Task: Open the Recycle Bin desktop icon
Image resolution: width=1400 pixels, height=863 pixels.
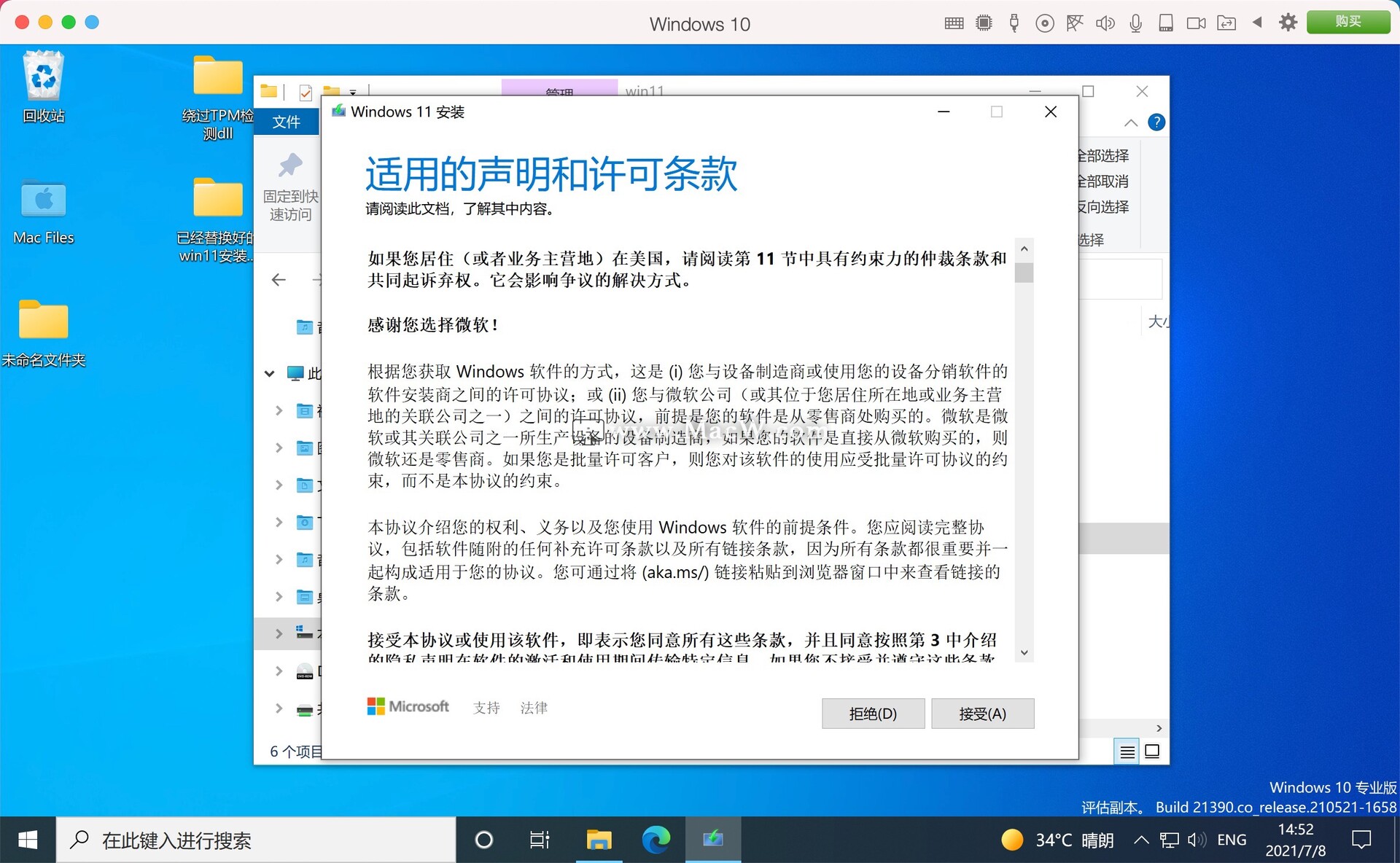Action: pyautogui.click(x=44, y=77)
